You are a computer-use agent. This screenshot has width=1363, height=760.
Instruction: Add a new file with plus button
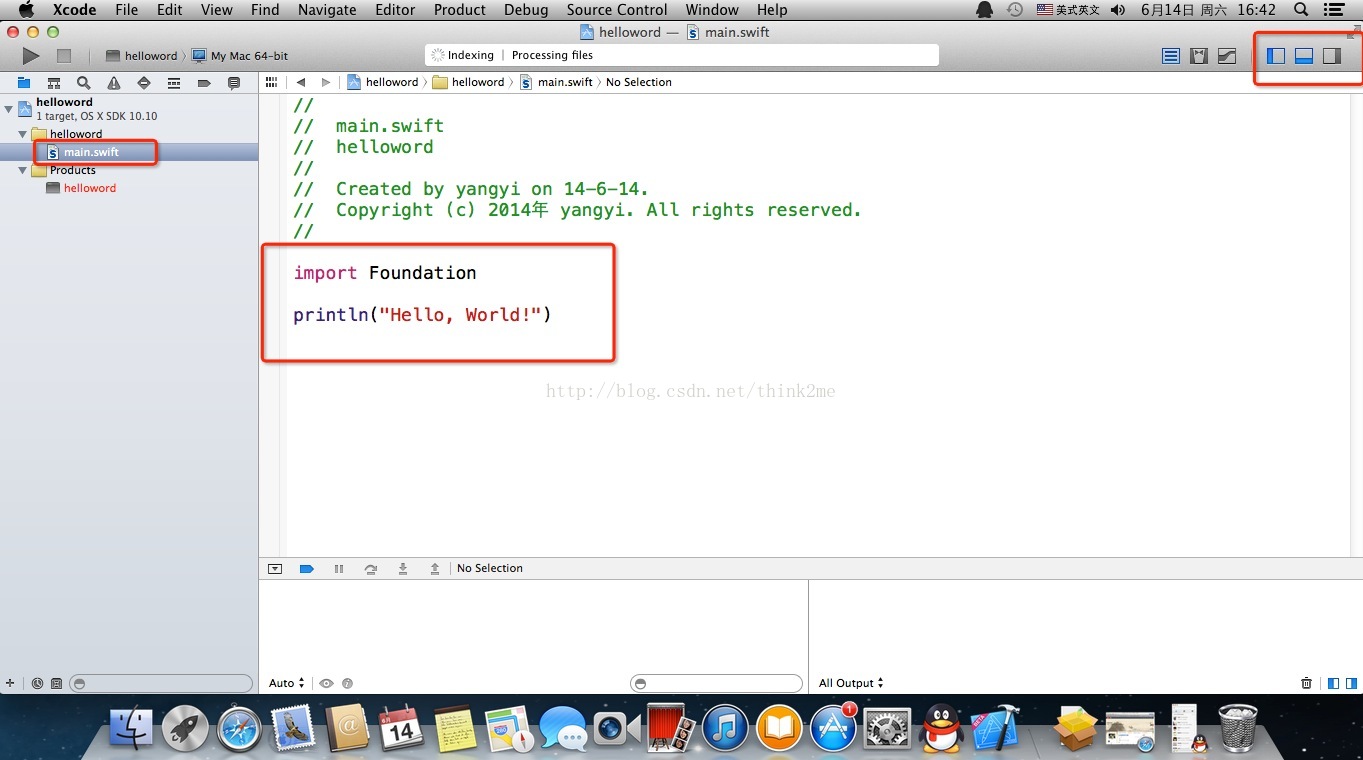tap(10, 683)
